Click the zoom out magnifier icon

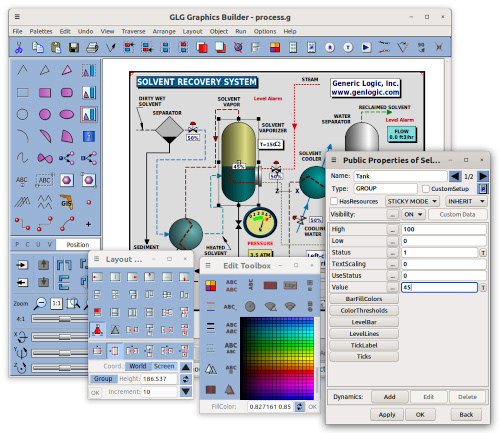coord(41,303)
